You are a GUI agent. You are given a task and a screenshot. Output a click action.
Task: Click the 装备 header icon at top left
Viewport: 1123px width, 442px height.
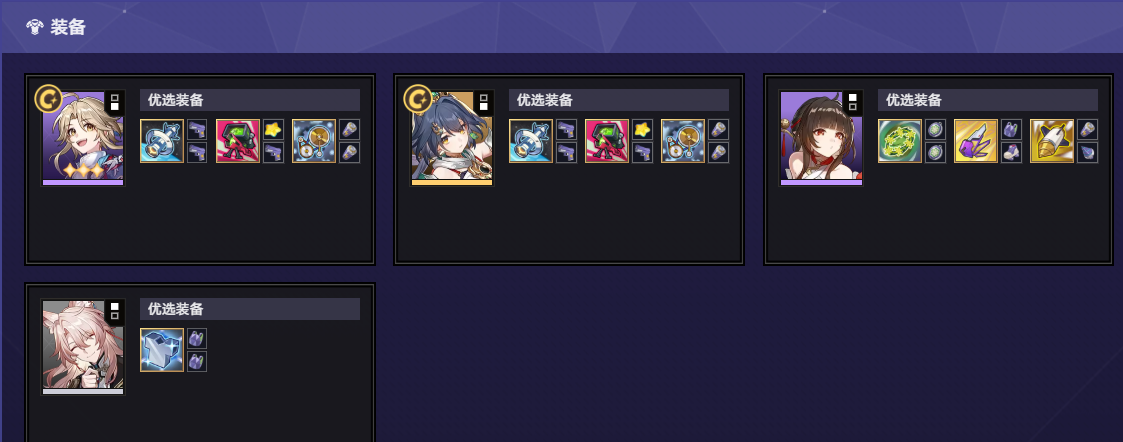point(34,27)
